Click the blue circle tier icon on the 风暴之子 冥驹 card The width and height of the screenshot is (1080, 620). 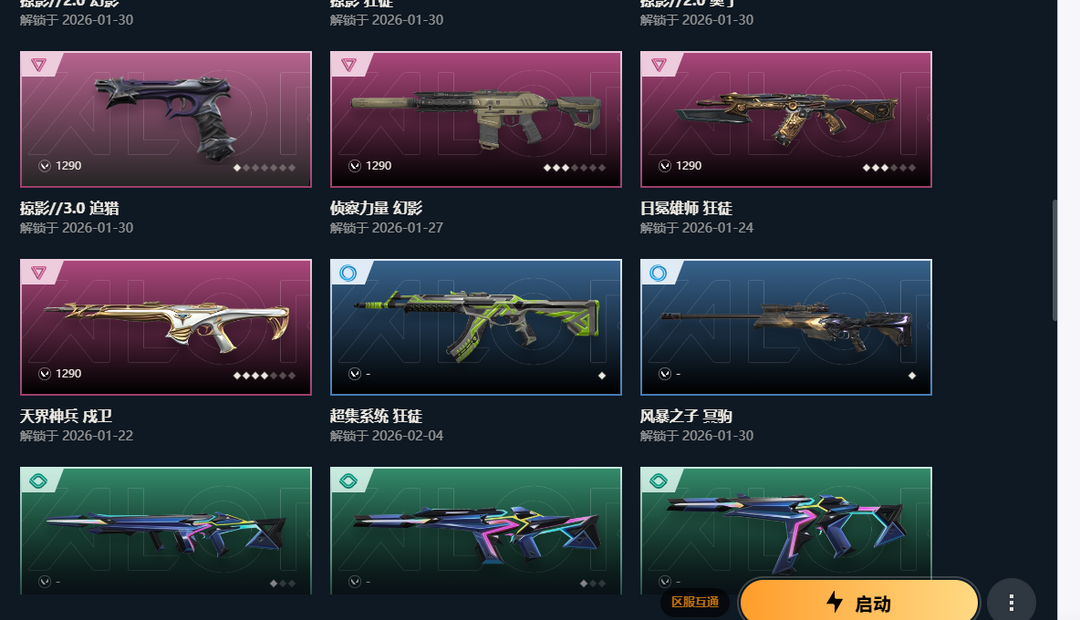tap(658, 273)
